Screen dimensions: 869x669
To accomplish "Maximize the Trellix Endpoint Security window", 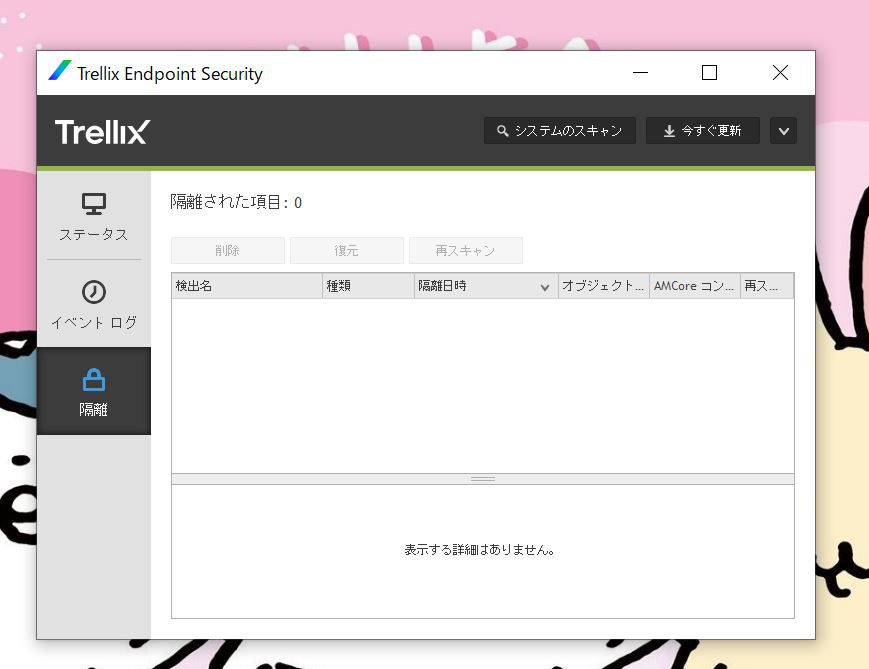I will coord(709,73).
